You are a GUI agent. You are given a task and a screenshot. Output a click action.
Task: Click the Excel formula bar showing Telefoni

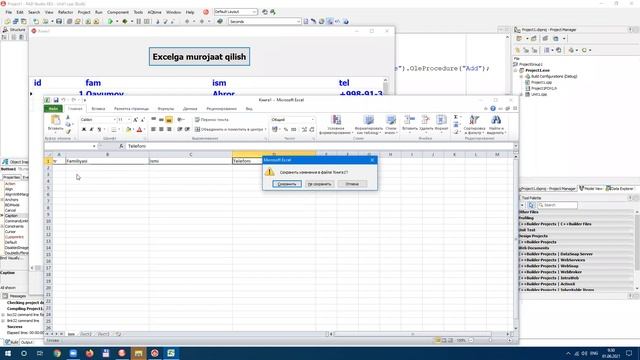coord(320,146)
